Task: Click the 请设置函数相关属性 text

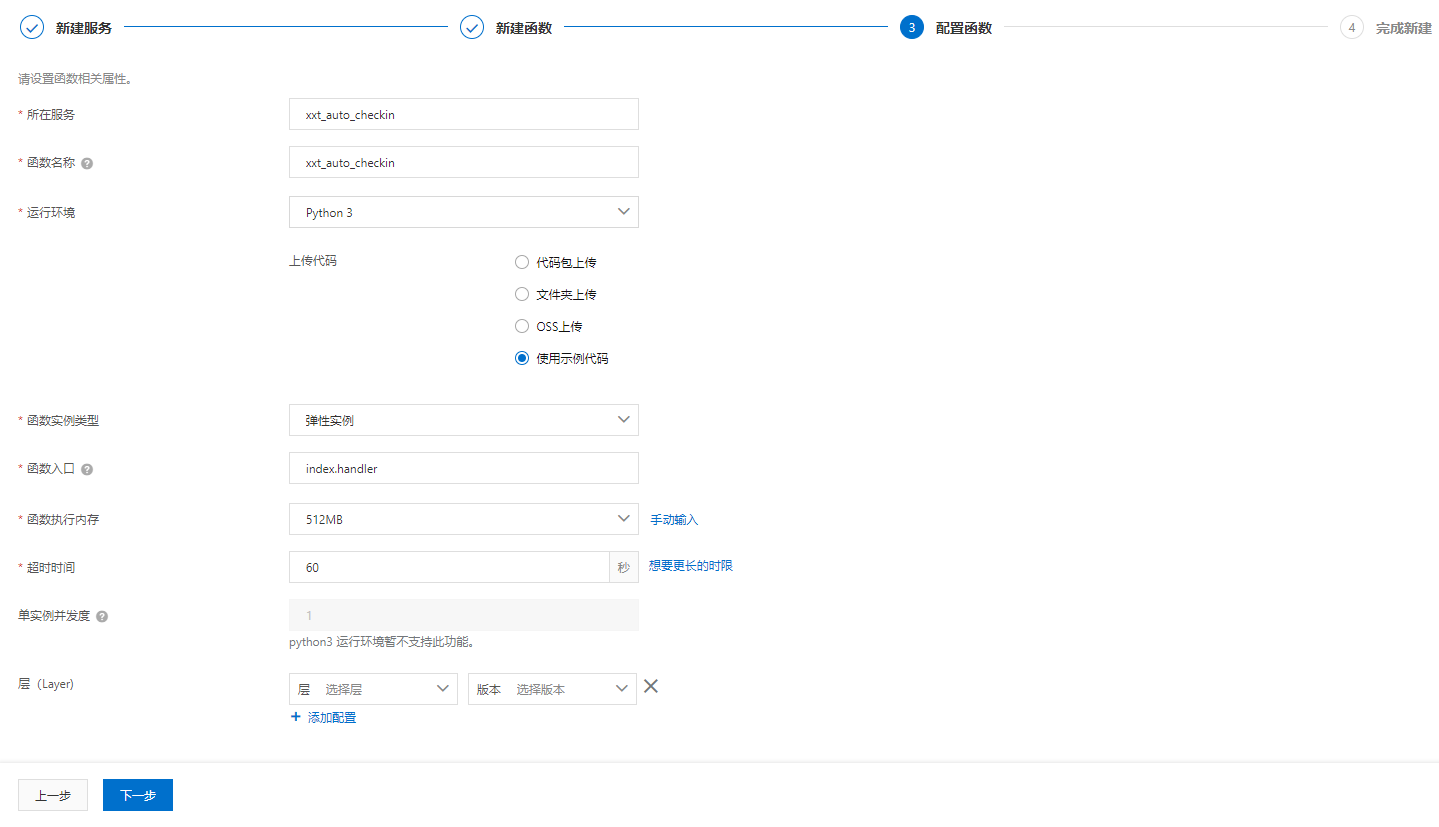Action: coord(76,79)
